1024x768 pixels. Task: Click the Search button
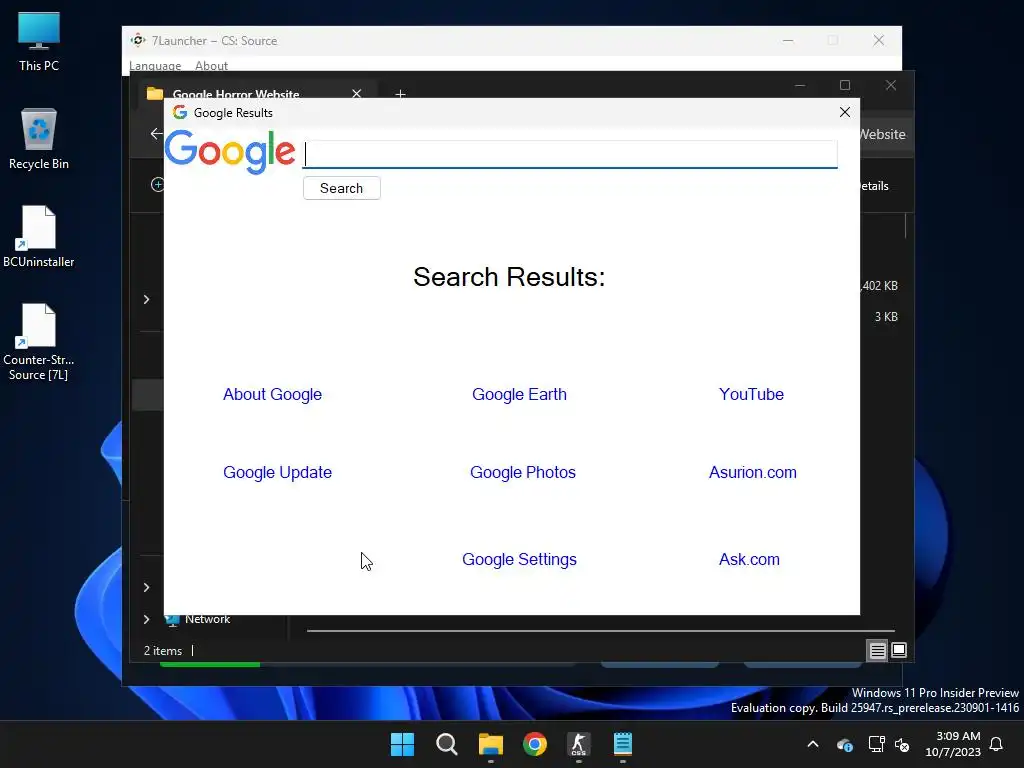point(342,188)
